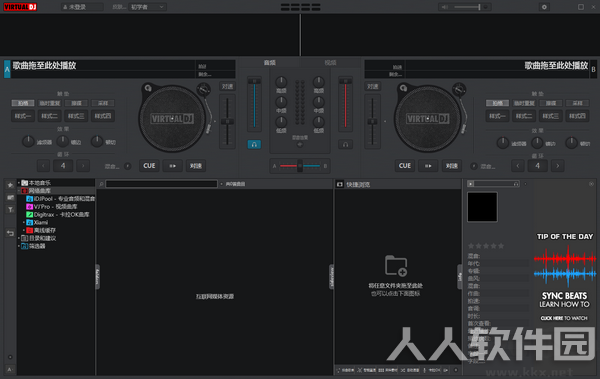Toggle the 样式一 pad on left deck
The width and height of the screenshot is (600, 379).
(23, 116)
